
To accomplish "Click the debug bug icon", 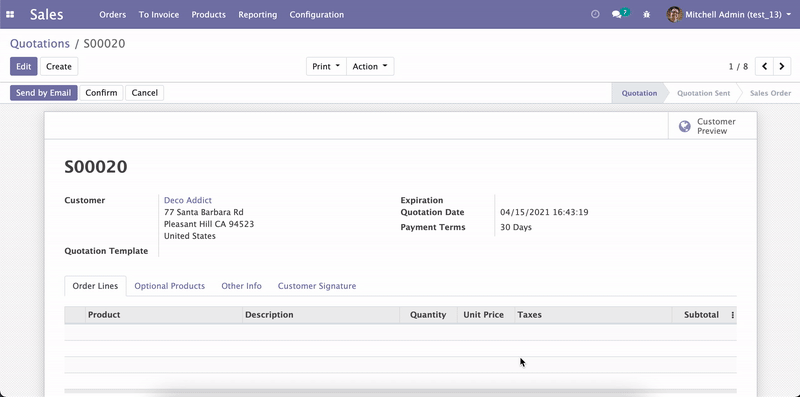I will click(x=647, y=15).
